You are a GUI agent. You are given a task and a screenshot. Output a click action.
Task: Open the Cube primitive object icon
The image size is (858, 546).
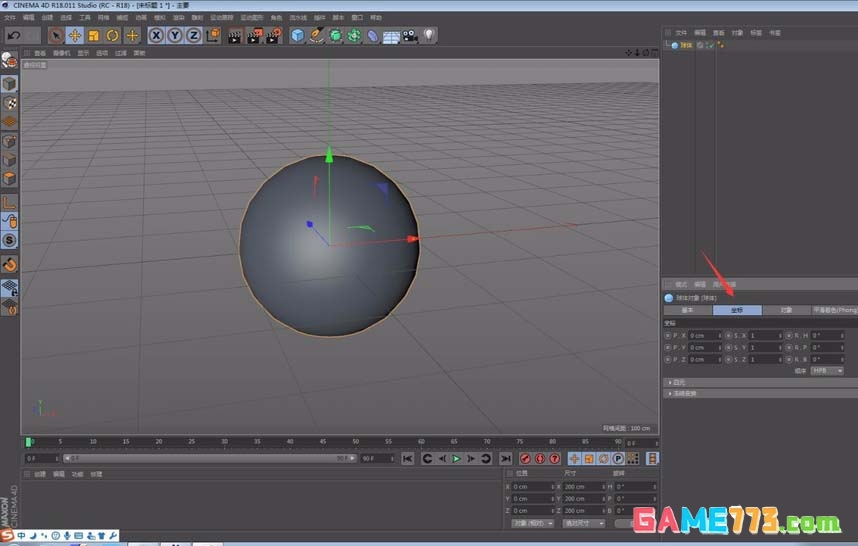pyautogui.click(x=297, y=35)
